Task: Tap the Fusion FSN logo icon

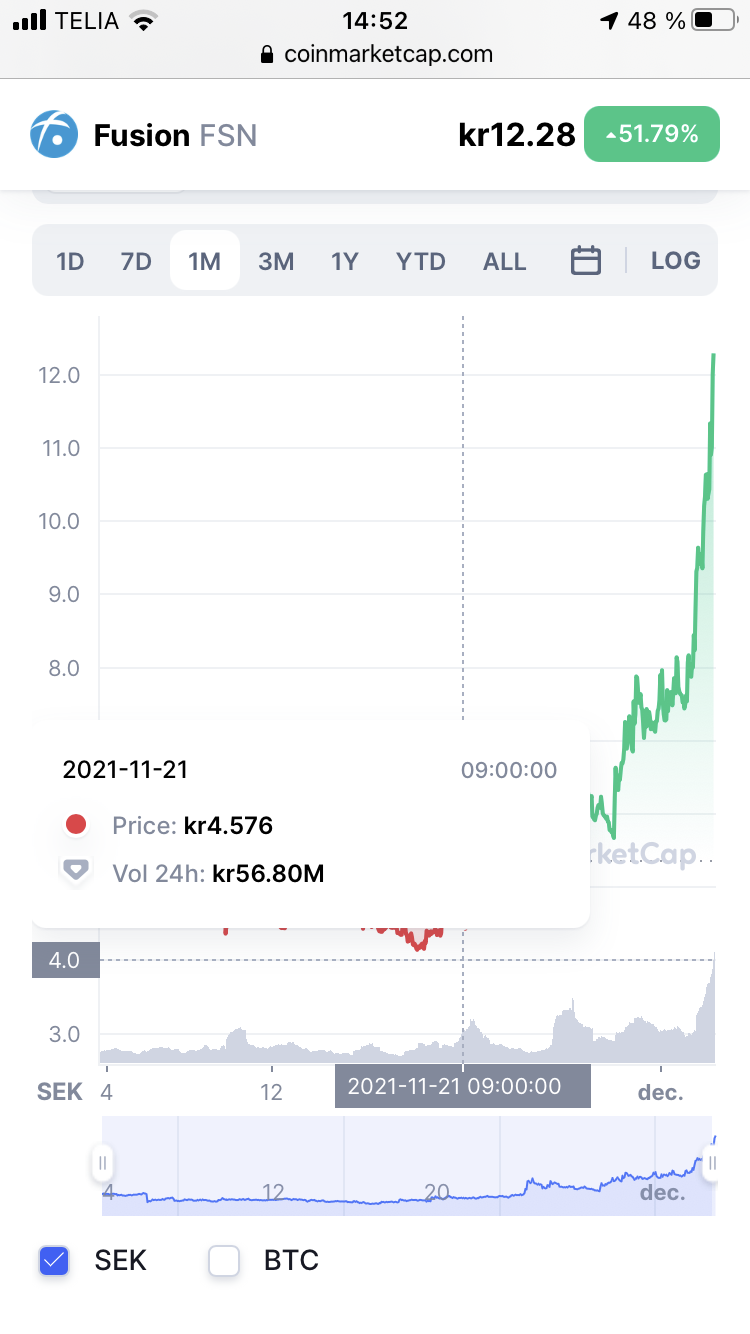Action: (x=54, y=134)
